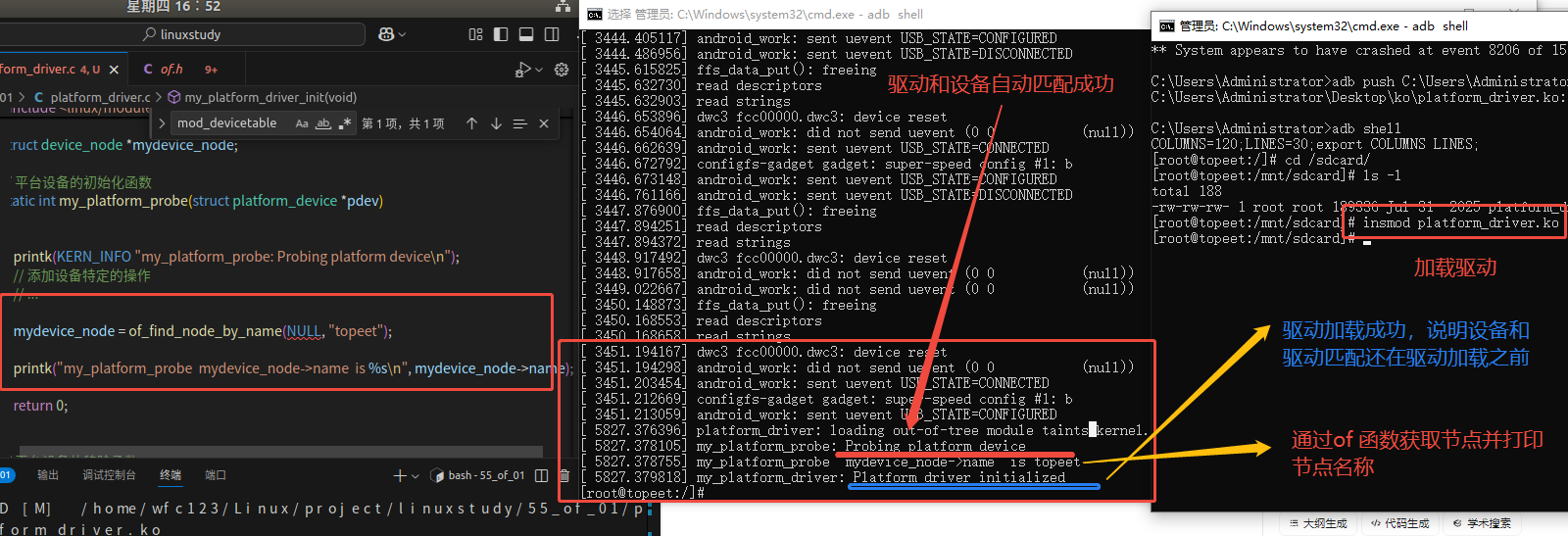The image size is (1568, 536).
Task: Open the 端口 panel tab
Action: point(216,475)
